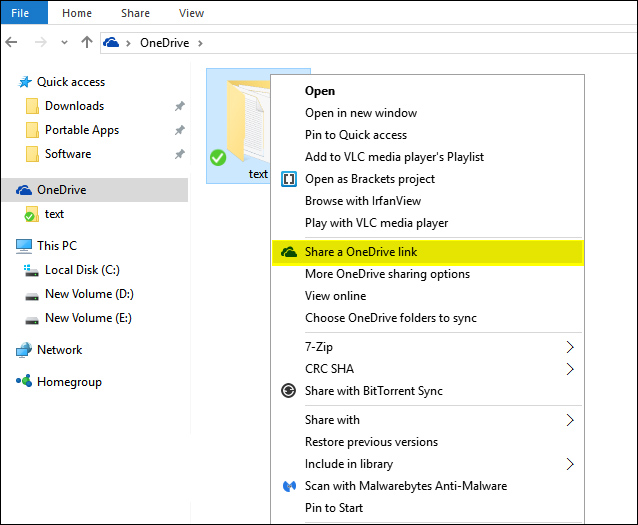This screenshot has width=638, height=525.
Task: Expand Include in library submenu
Action: pos(570,464)
